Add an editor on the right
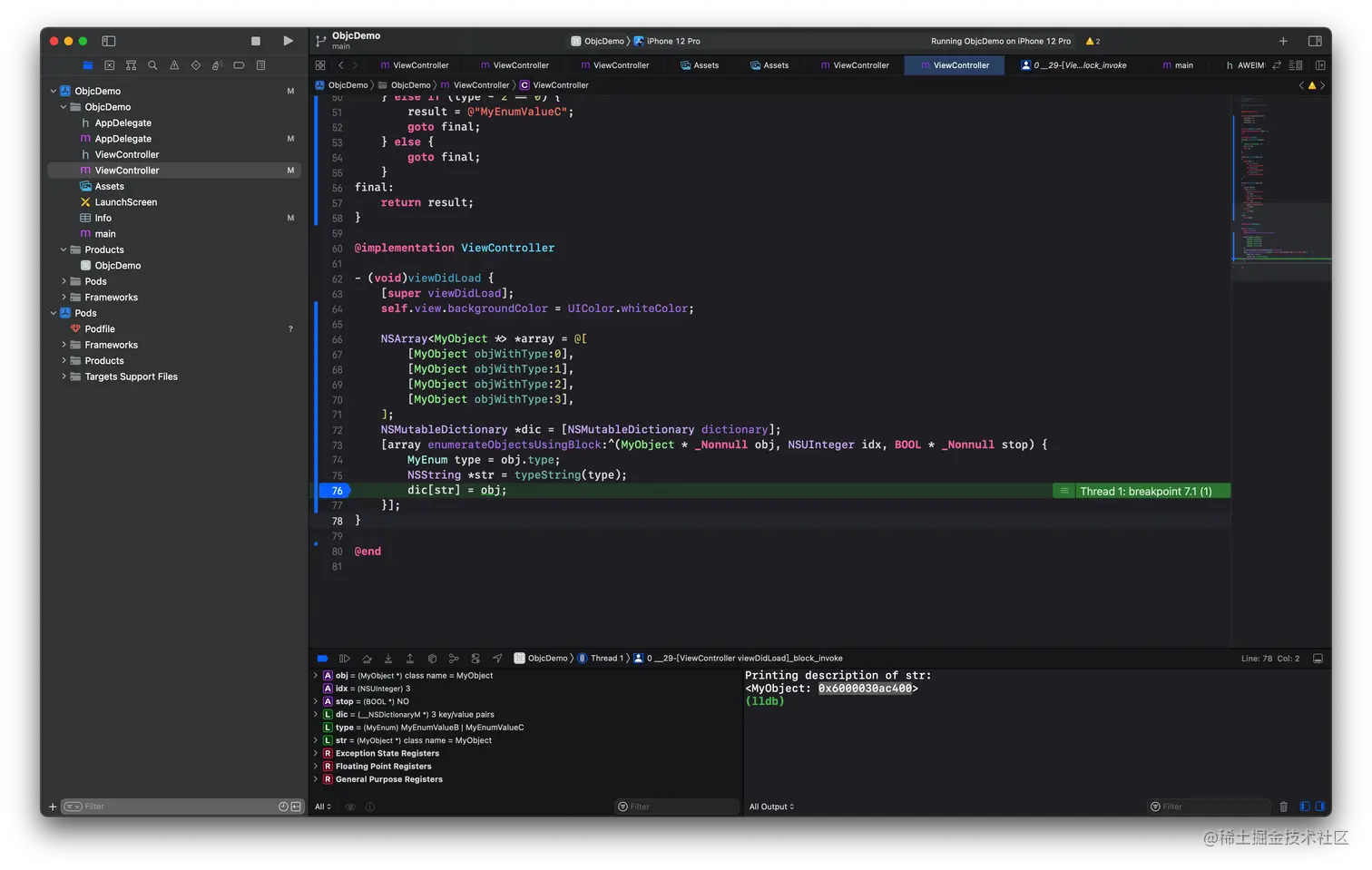The height and width of the screenshot is (870, 1372). 1320,65
